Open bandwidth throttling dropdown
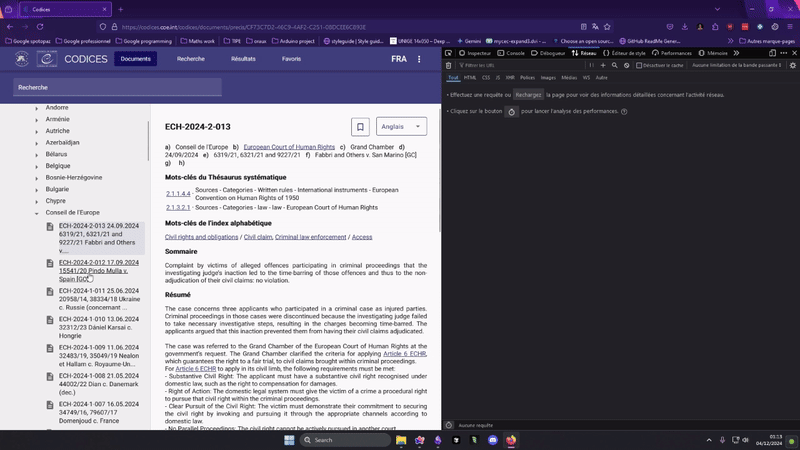The image size is (800, 450). (x=736, y=65)
